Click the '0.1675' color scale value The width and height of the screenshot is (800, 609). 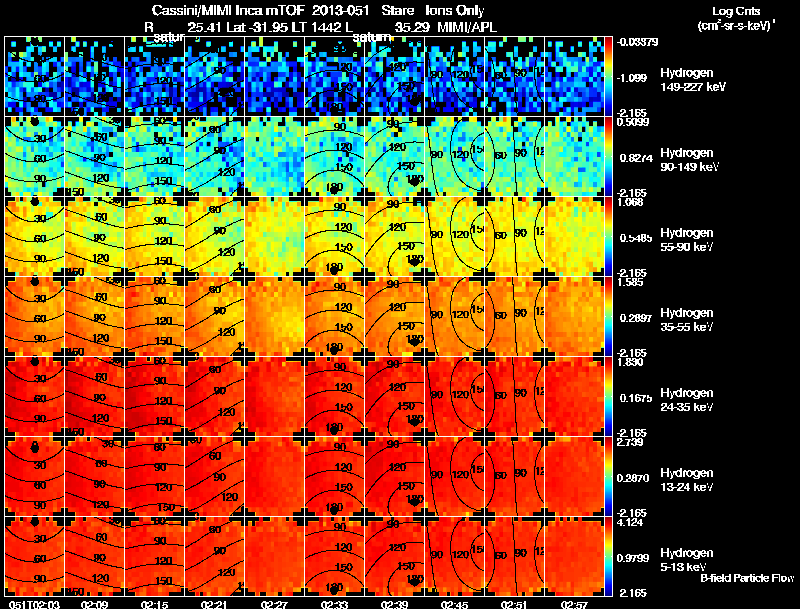tap(636, 398)
